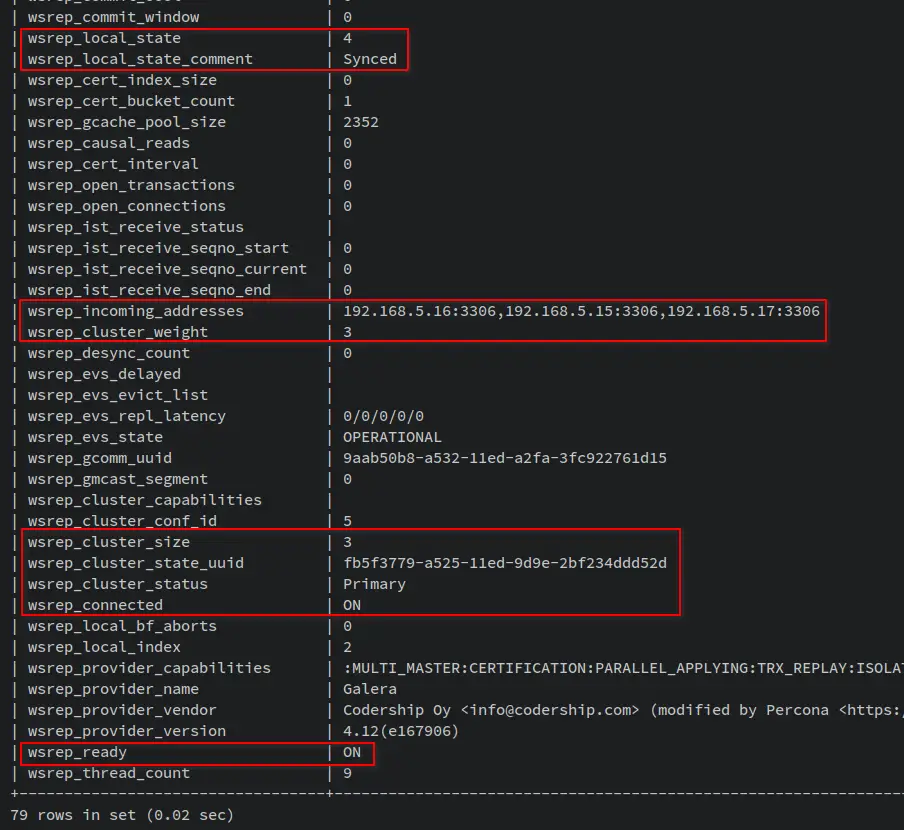Image resolution: width=904 pixels, height=830 pixels.
Task: Click the wsrep_connected variable name
Action: pos(95,605)
